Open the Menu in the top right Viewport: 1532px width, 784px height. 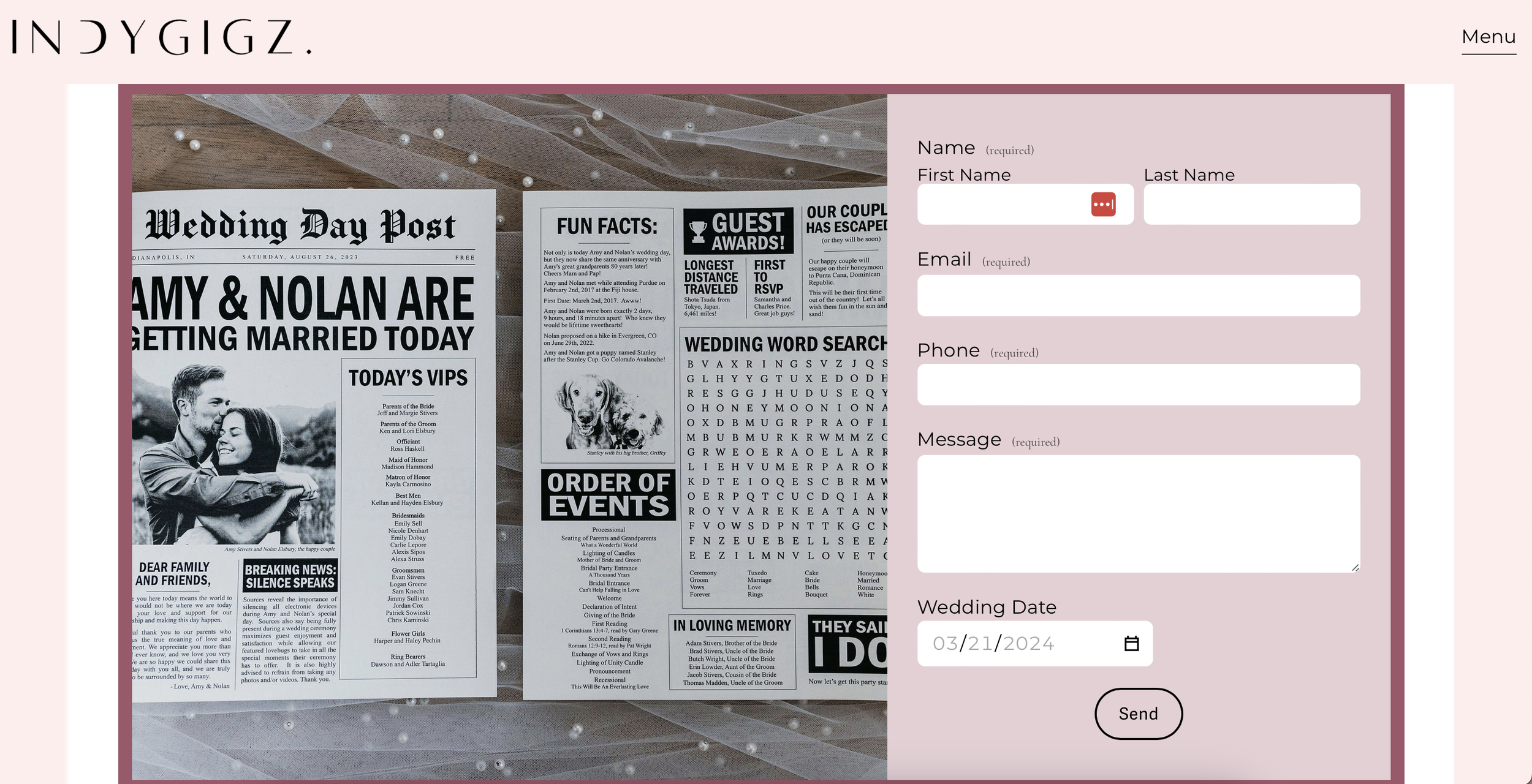[x=1488, y=37]
